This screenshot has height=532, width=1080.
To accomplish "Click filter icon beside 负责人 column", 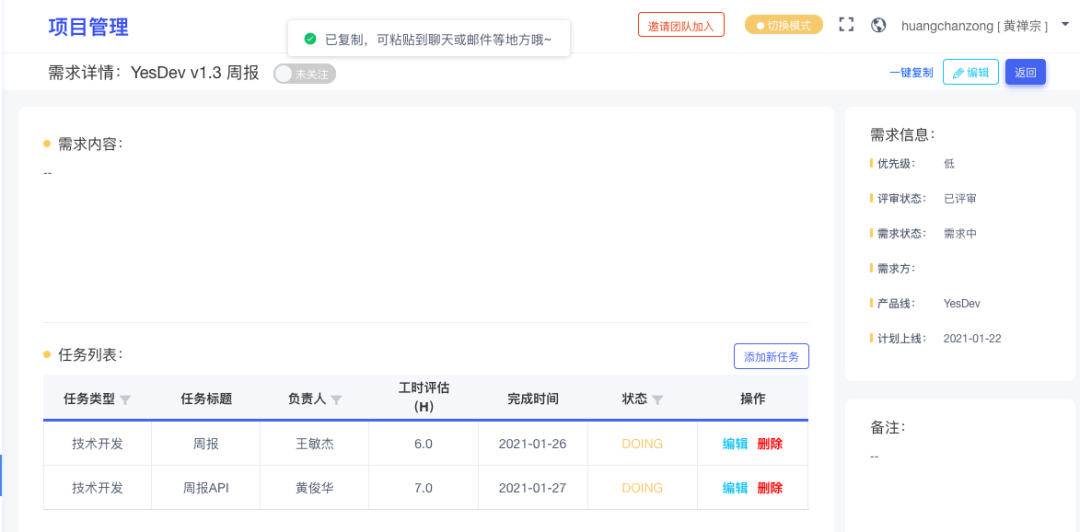I will pos(336,400).
